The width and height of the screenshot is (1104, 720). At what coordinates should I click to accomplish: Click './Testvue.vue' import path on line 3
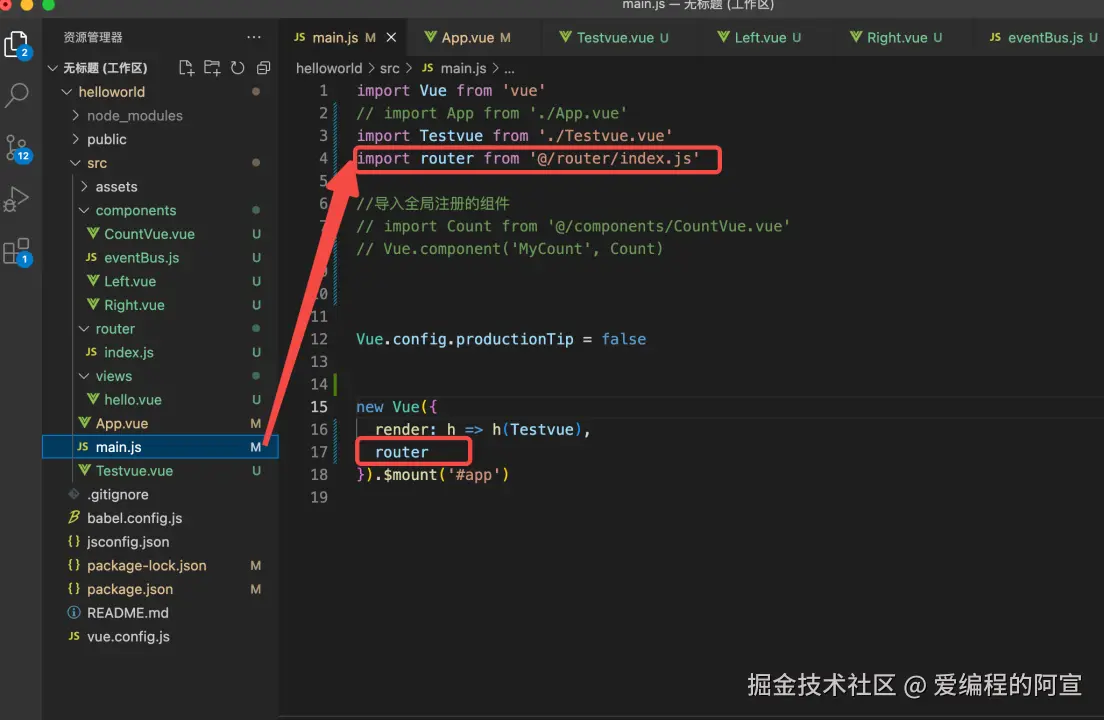coord(606,136)
